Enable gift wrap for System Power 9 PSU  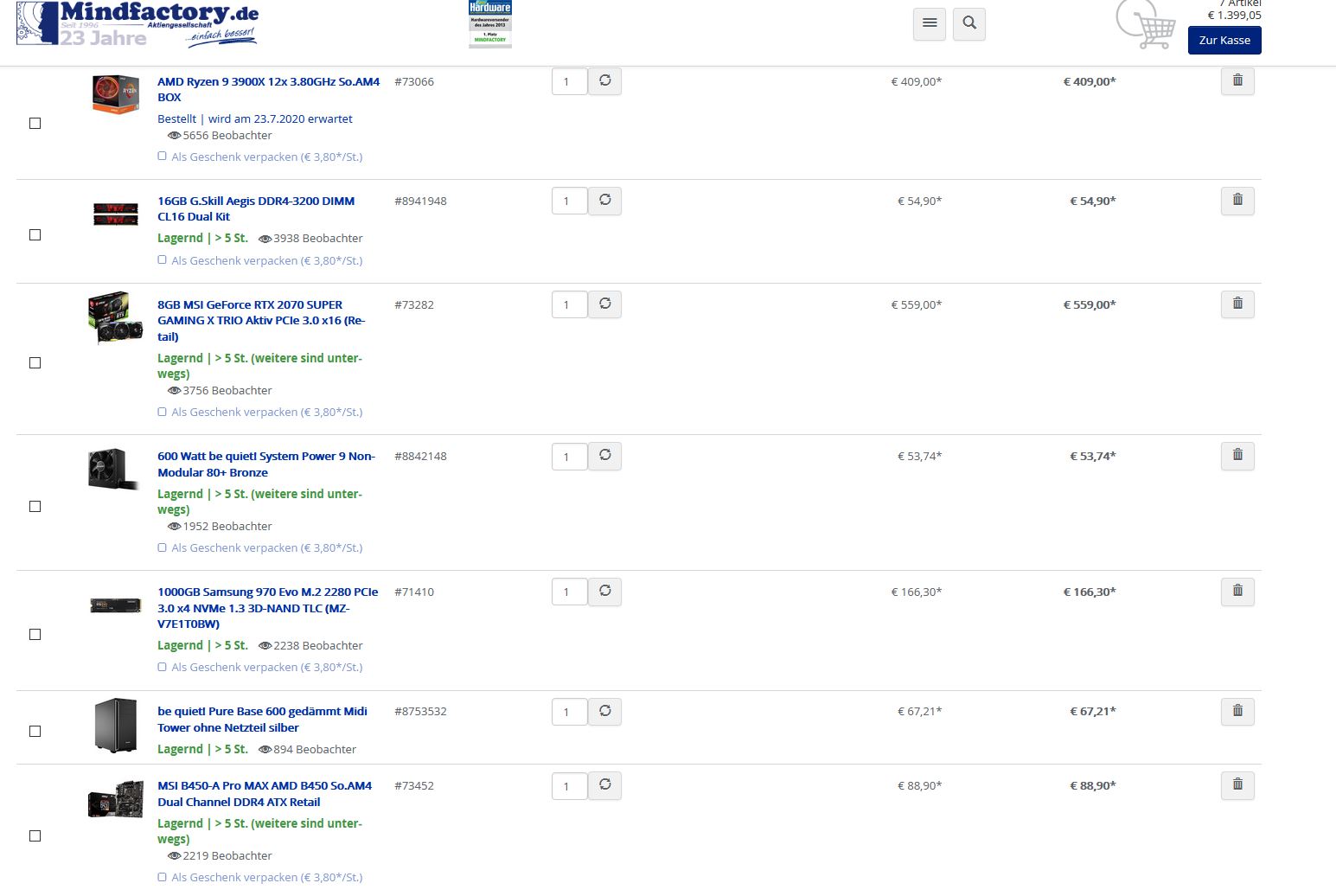point(162,547)
